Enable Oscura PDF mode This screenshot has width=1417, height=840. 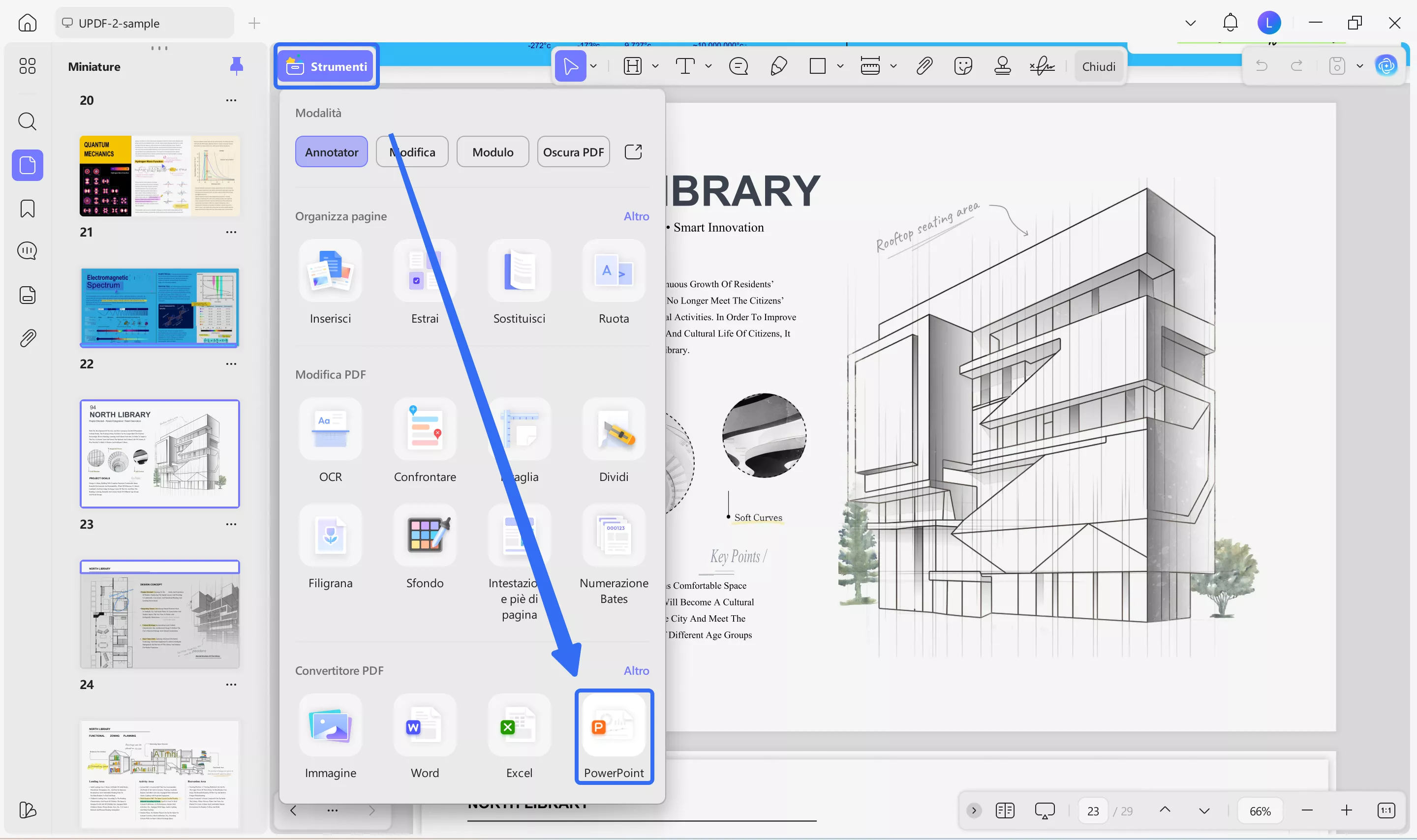click(x=573, y=151)
